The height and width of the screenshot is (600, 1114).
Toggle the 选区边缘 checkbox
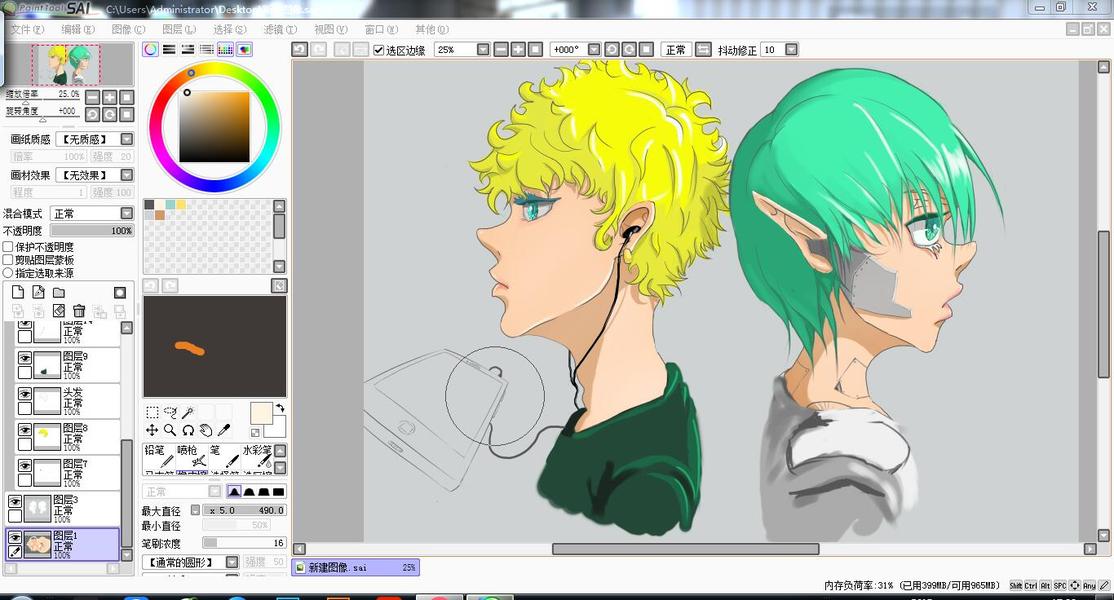coord(379,50)
